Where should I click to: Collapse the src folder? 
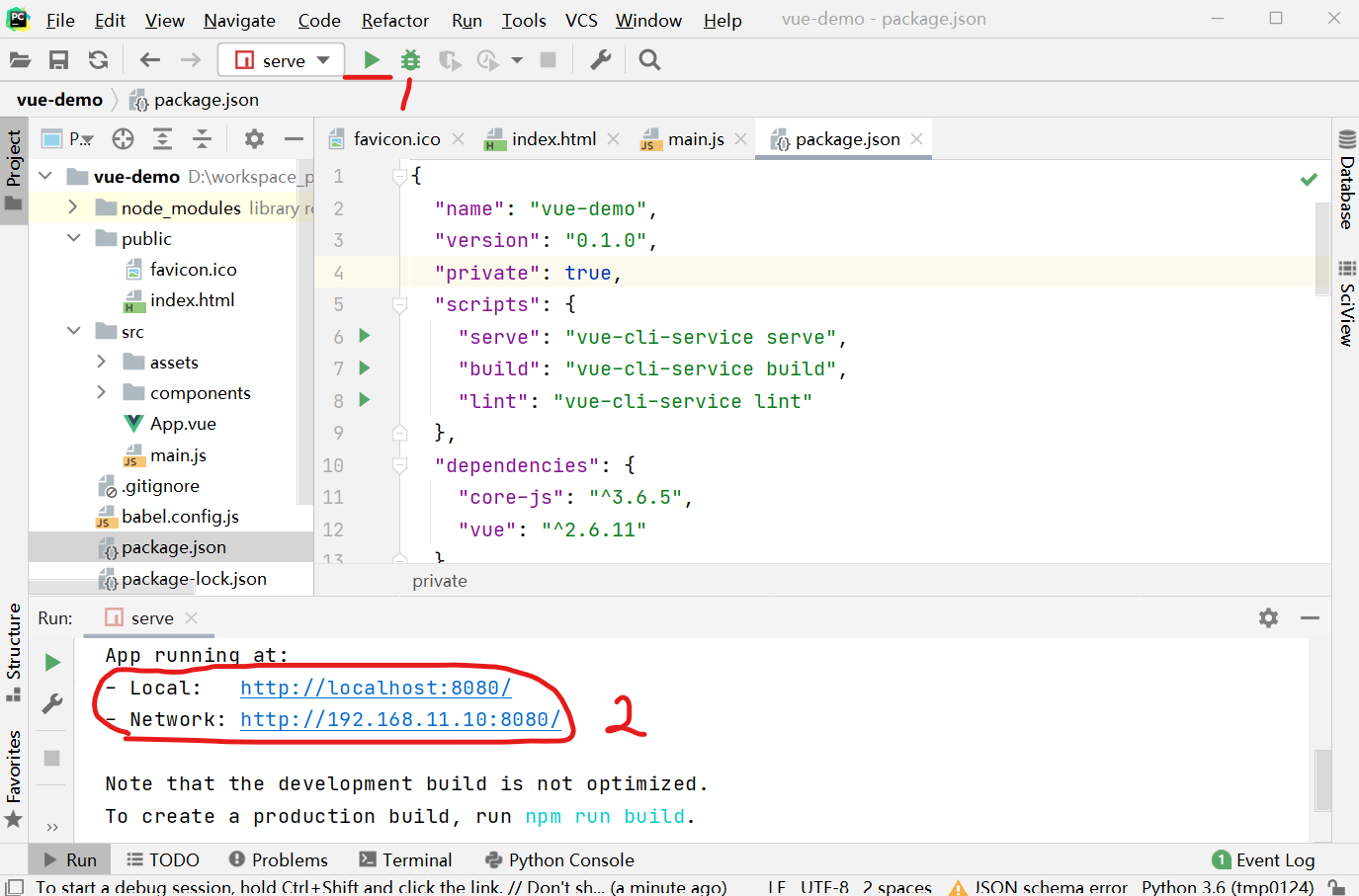[73, 331]
